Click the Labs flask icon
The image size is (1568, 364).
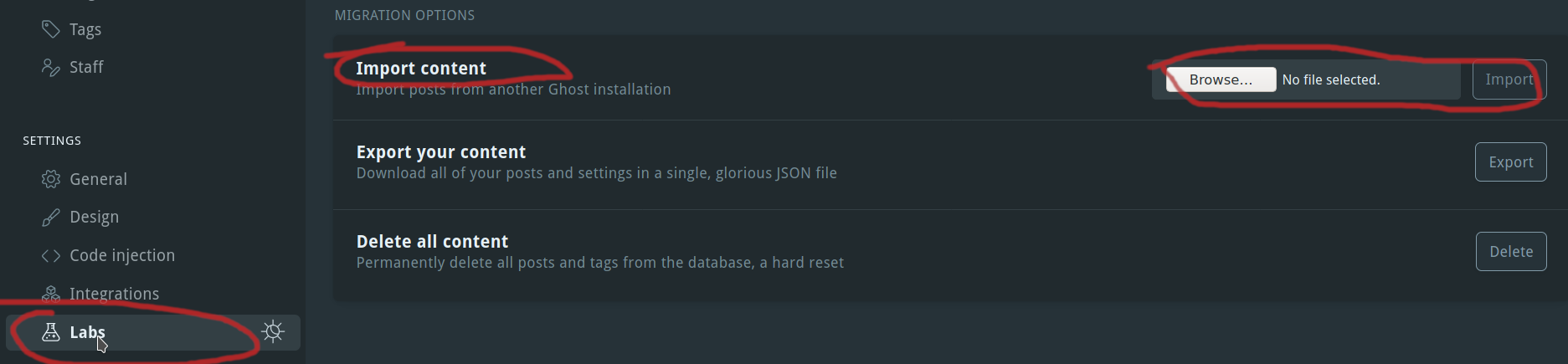pyautogui.click(x=51, y=332)
